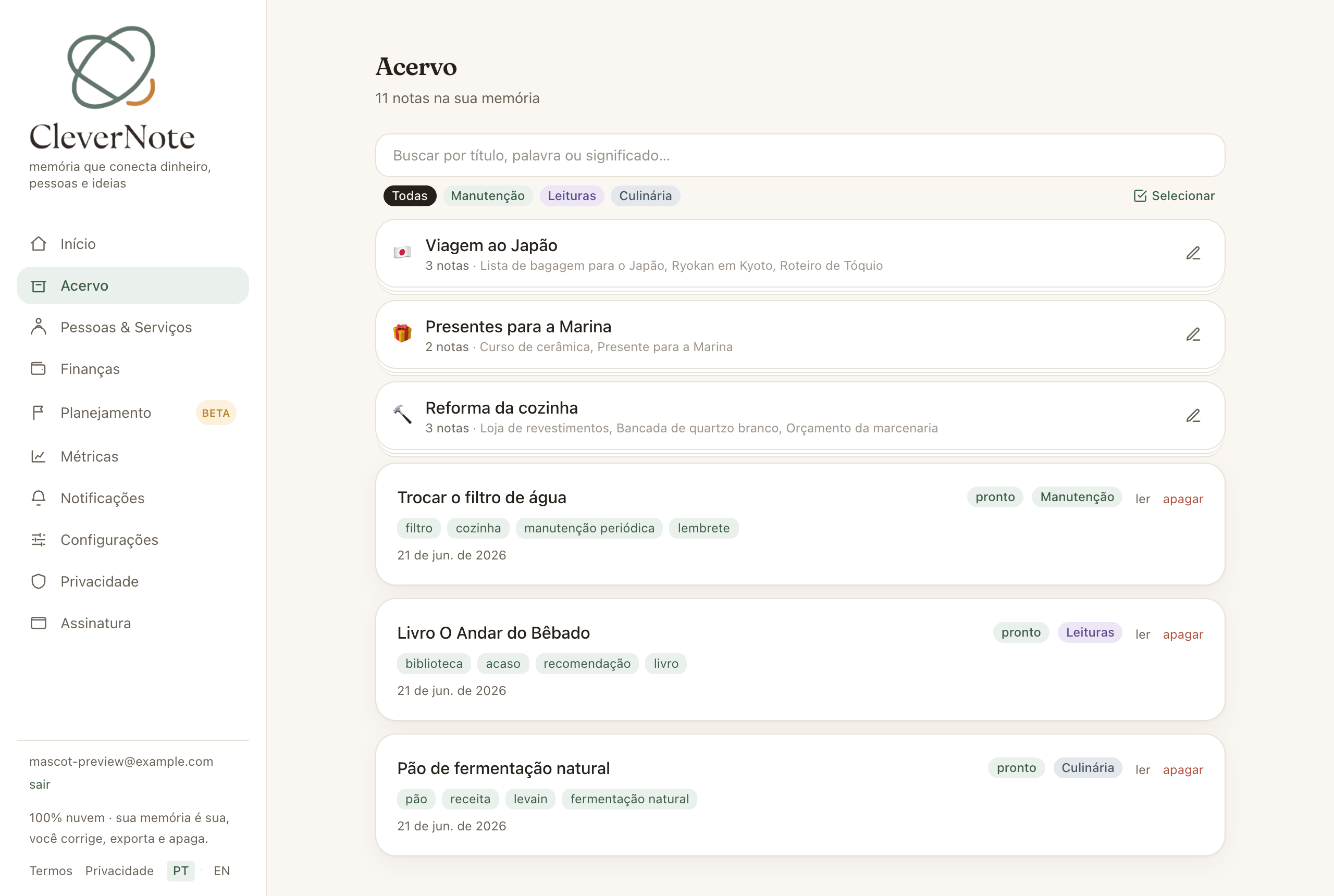Click the search field Buscar por título
This screenshot has height=896, width=1334.
click(x=799, y=155)
